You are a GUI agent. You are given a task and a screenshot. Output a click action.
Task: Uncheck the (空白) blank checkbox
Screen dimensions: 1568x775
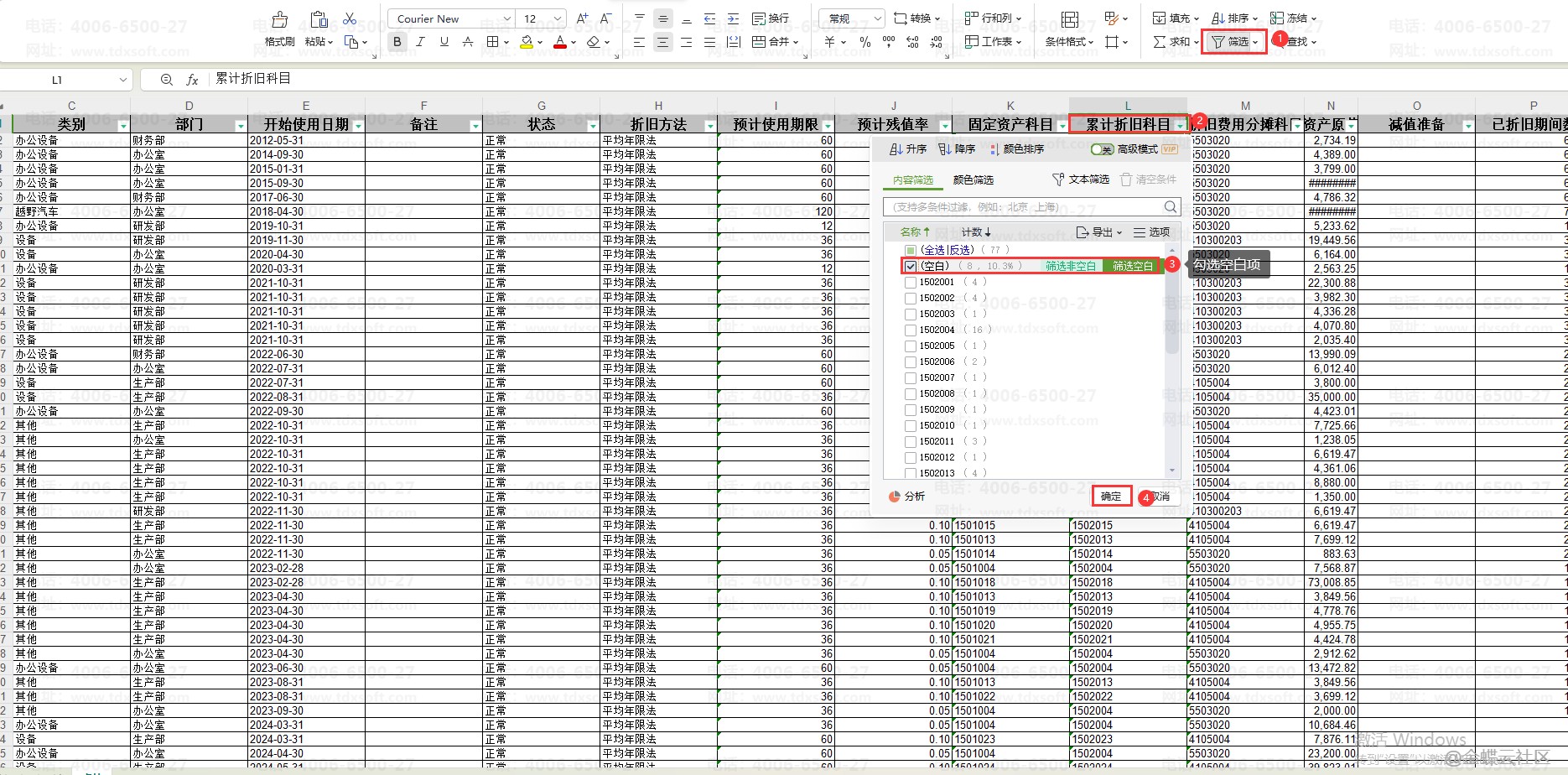click(x=911, y=266)
